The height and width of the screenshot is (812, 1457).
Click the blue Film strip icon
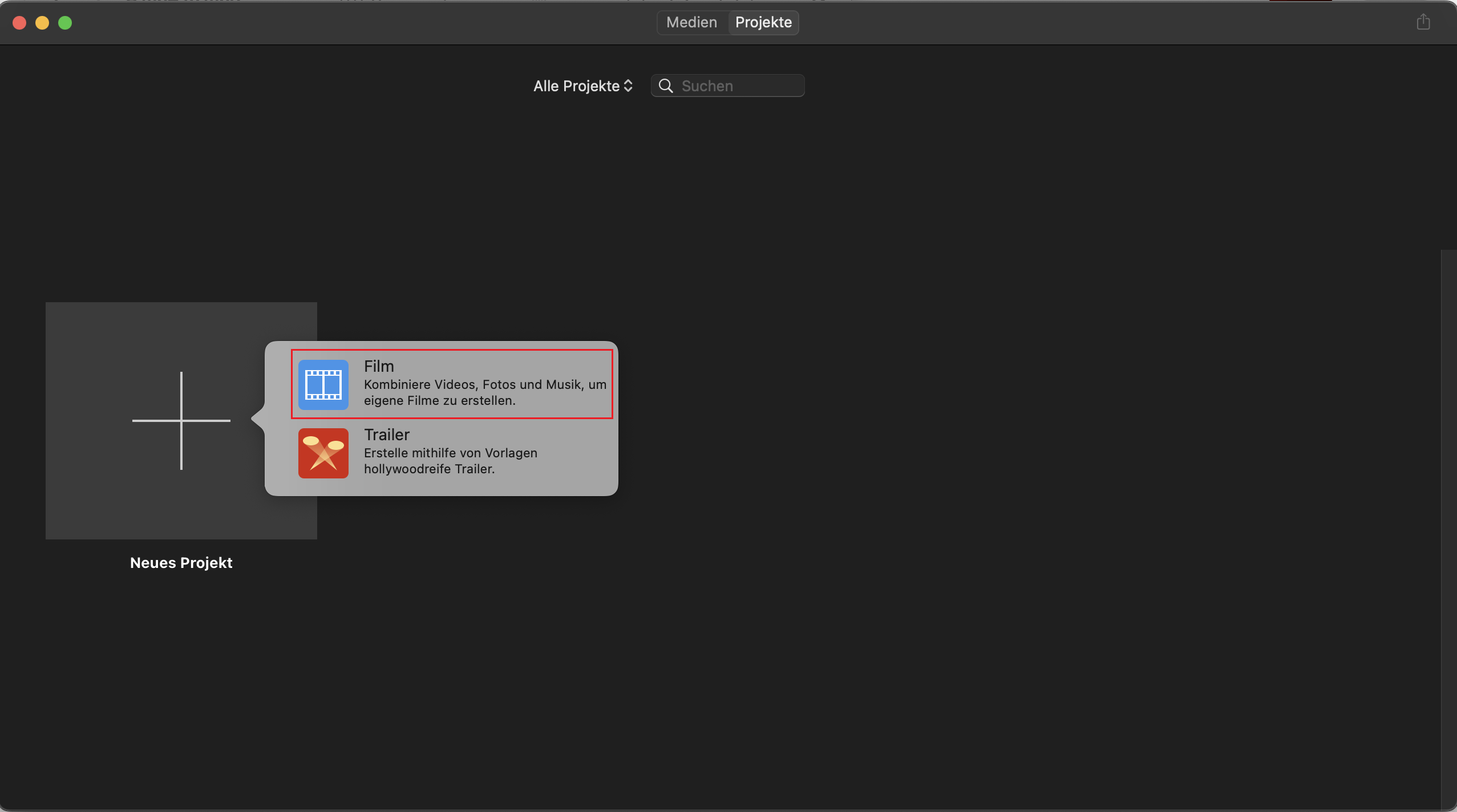[323, 385]
